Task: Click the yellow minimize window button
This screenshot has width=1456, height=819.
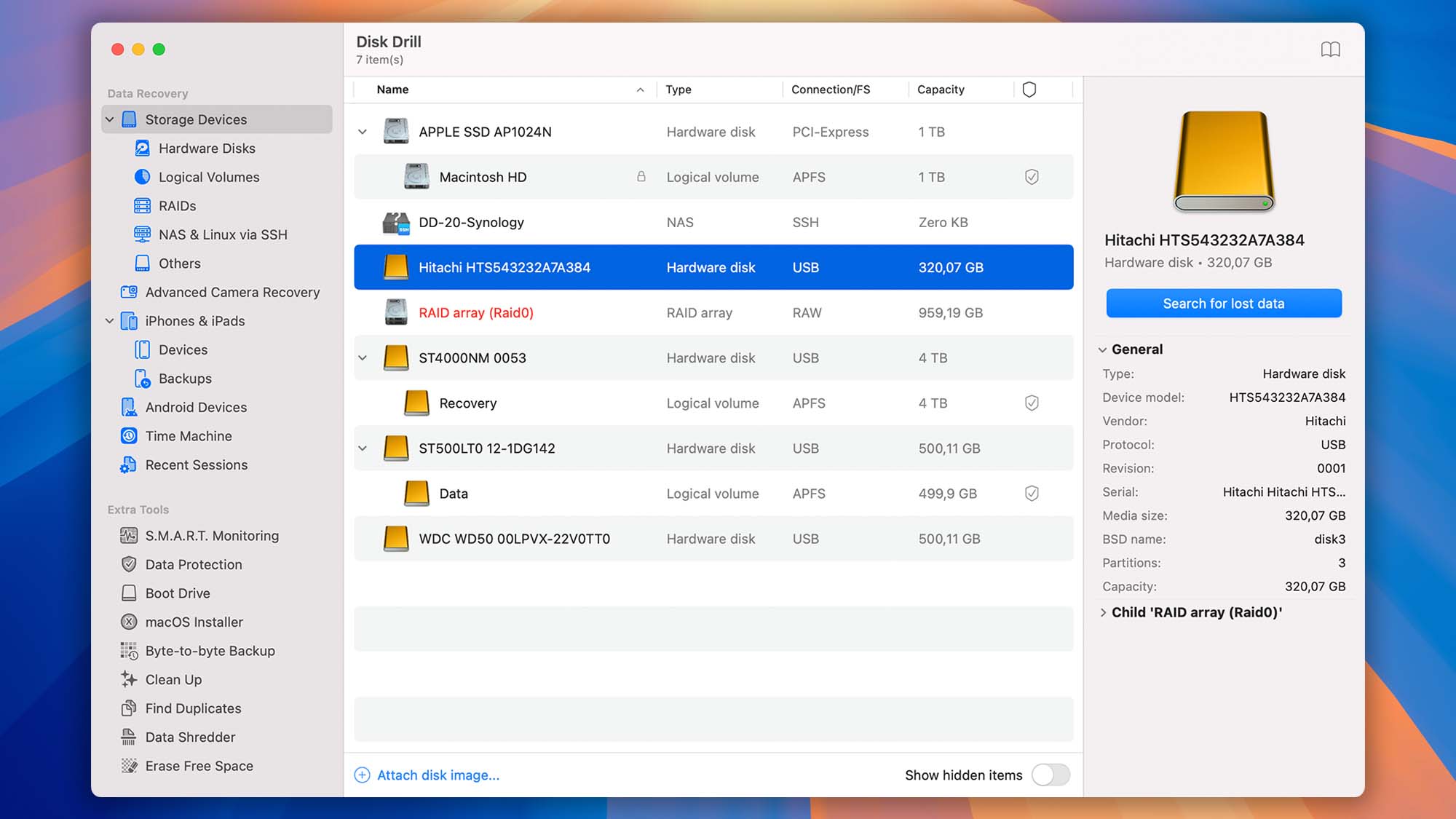Action: pyautogui.click(x=138, y=50)
